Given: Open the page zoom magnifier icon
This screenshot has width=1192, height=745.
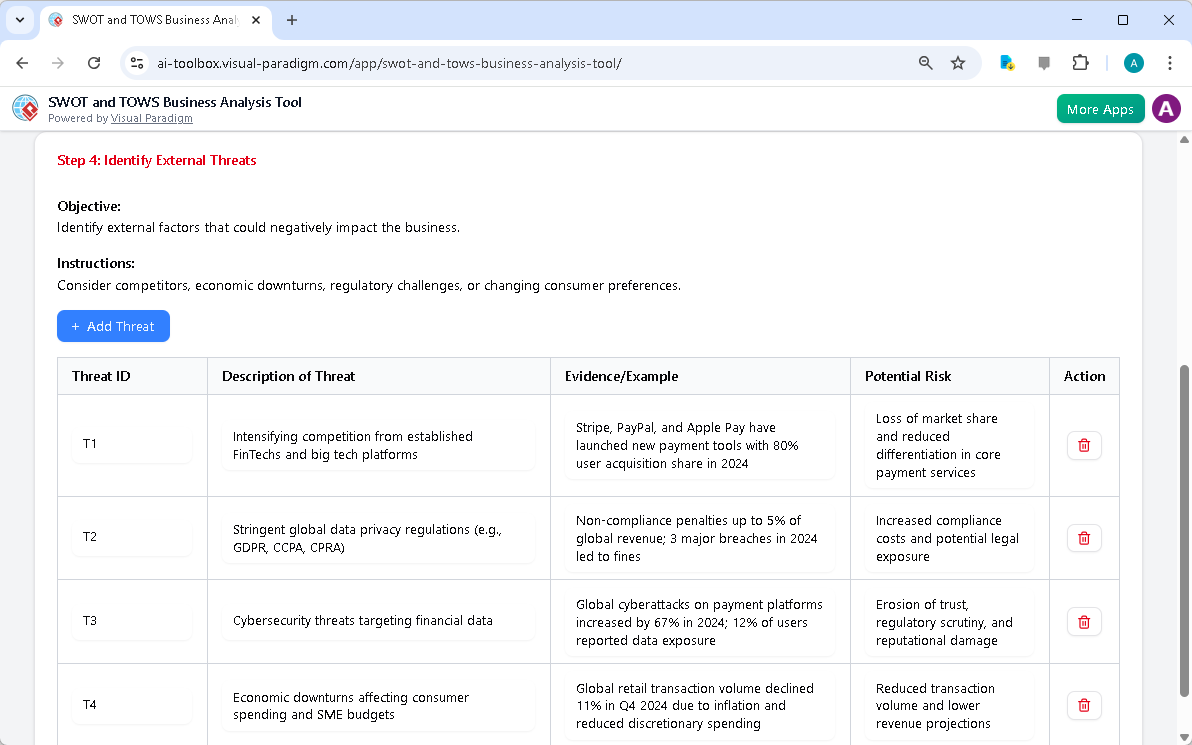Looking at the screenshot, I should point(925,62).
